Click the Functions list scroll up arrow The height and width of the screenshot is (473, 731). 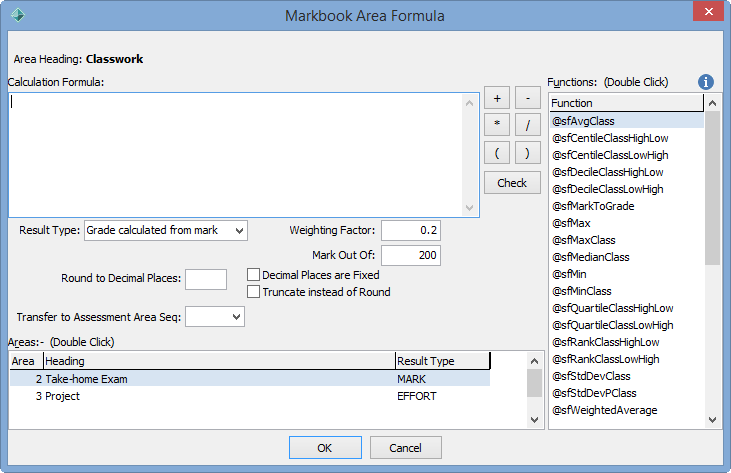point(712,103)
